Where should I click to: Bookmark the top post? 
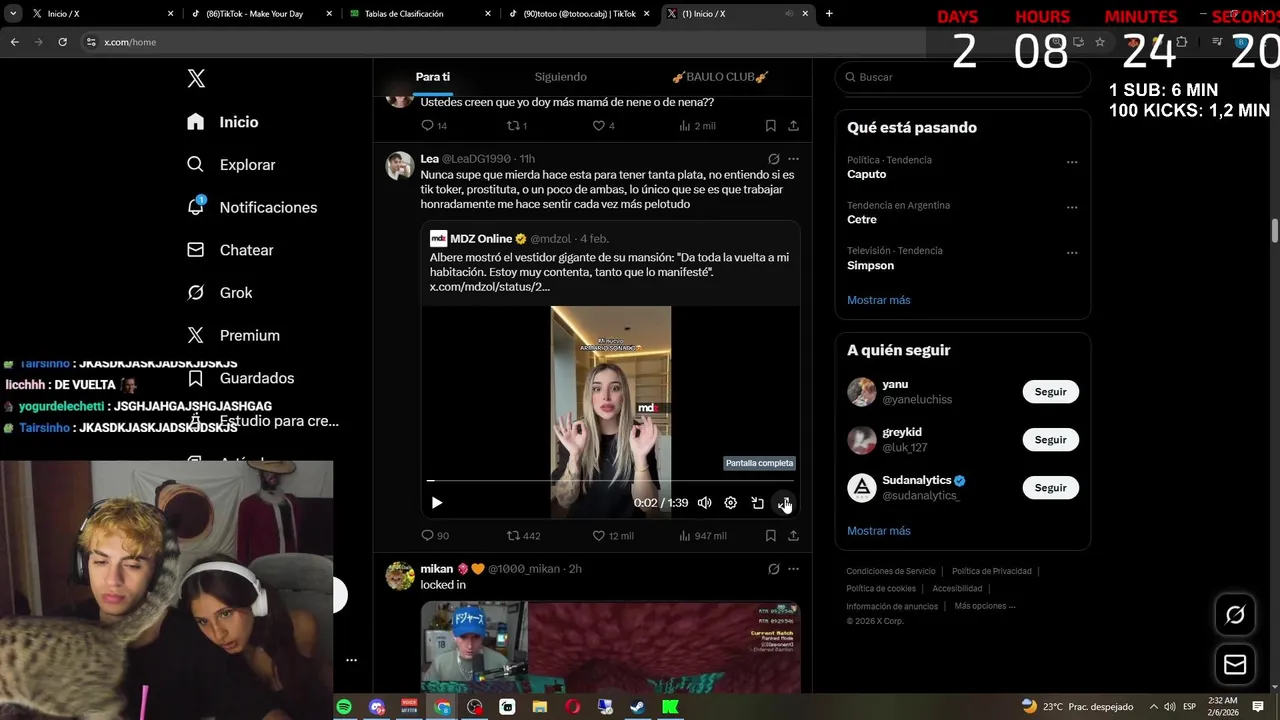pos(771,126)
